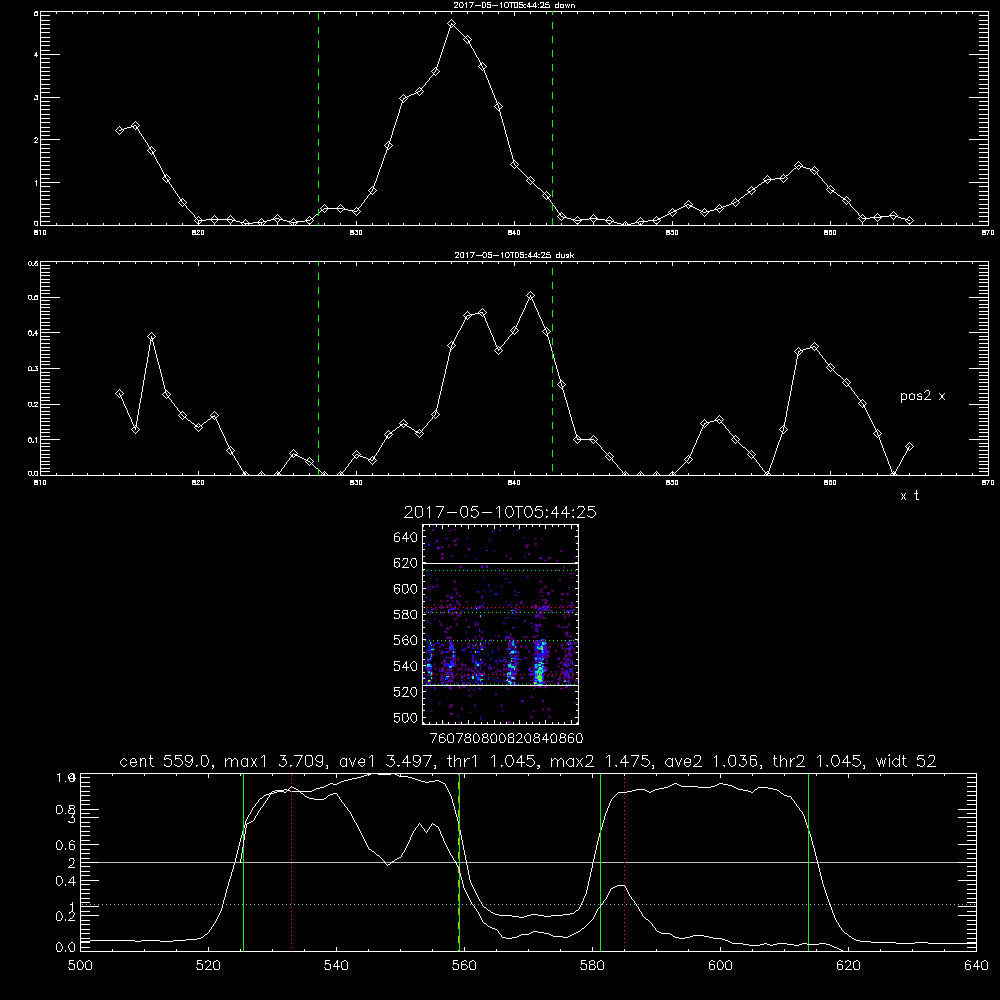Click the highest diamond marker in dusk plot
This screenshot has height=1000, width=1000.
(530, 296)
